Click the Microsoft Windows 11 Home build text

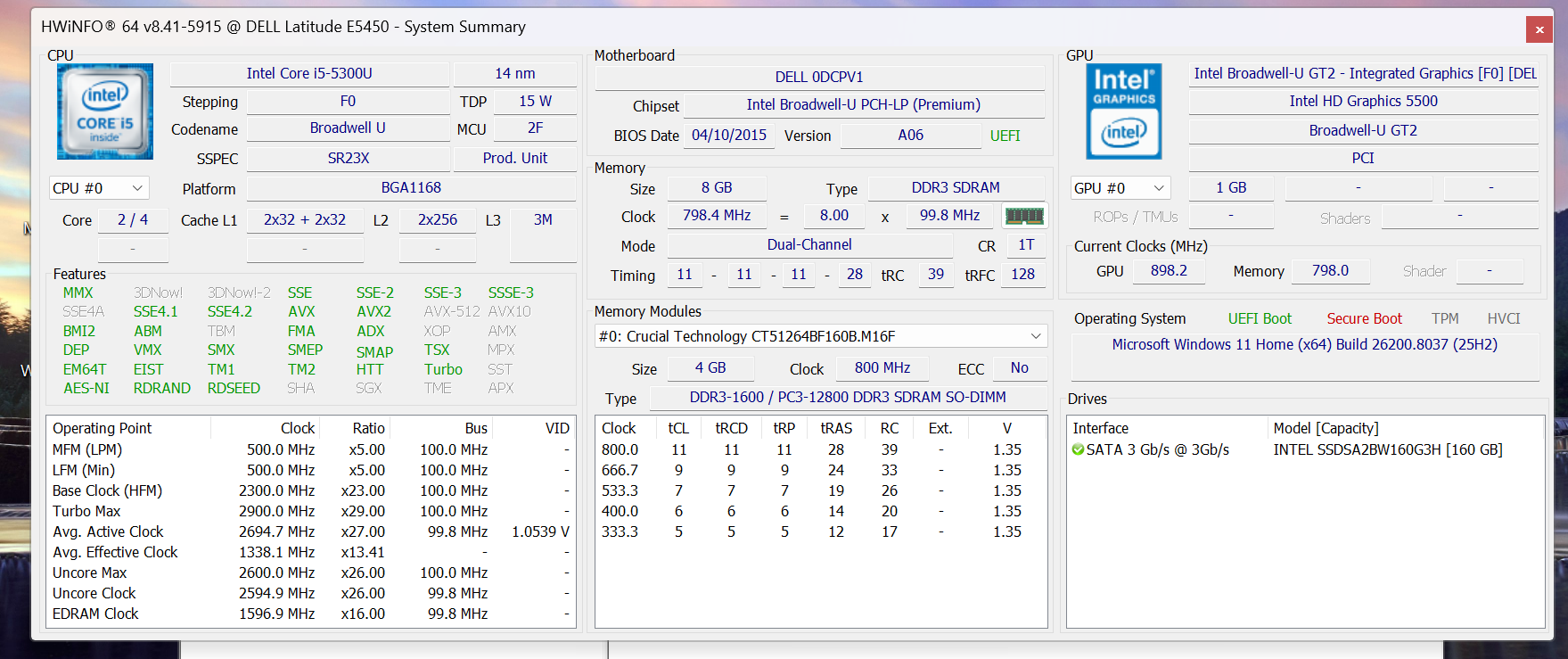pos(1304,344)
